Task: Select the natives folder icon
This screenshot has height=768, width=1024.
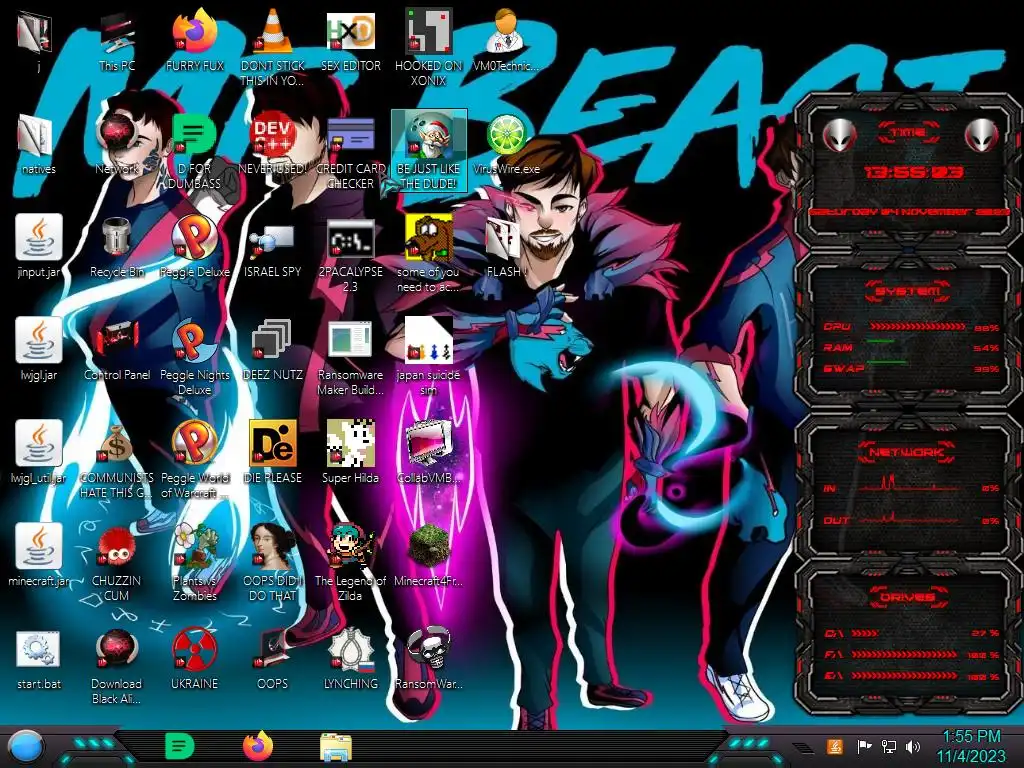Action: coord(37,136)
